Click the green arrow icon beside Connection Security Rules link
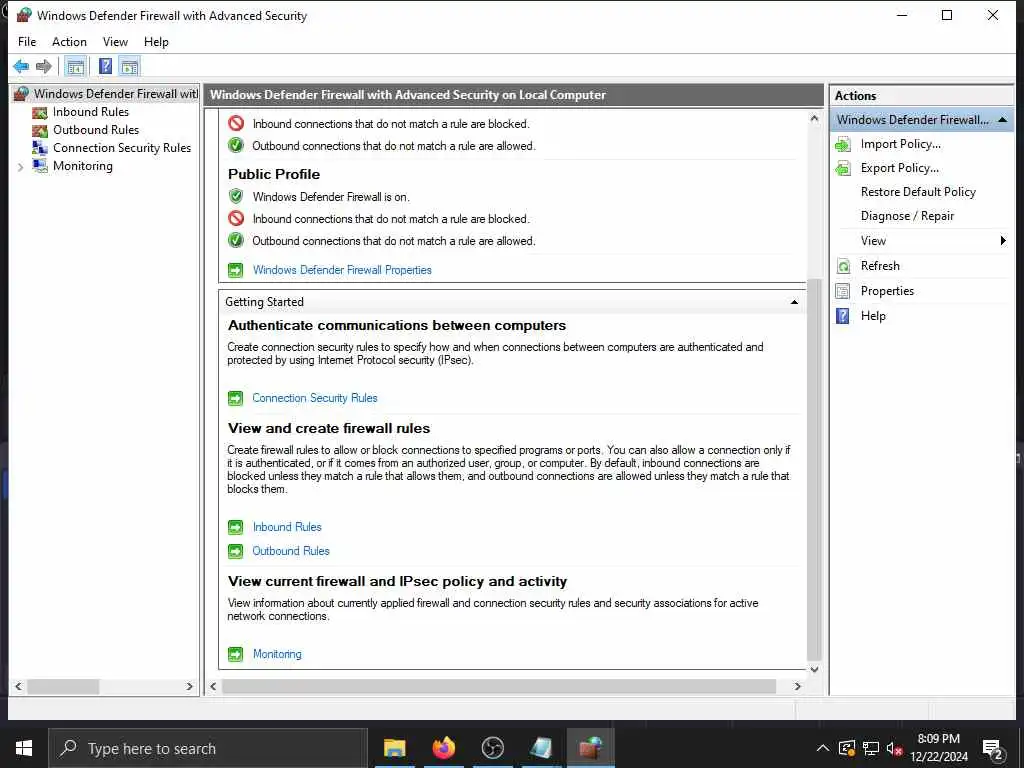1024x768 pixels. click(x=235, y=398)
